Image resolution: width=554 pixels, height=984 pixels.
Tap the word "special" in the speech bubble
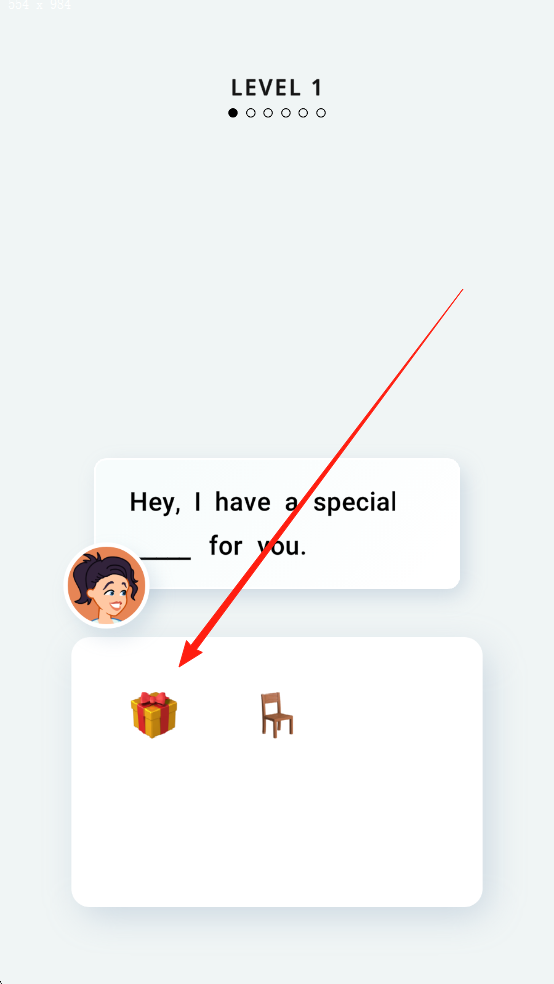click(x=355, y=503)
